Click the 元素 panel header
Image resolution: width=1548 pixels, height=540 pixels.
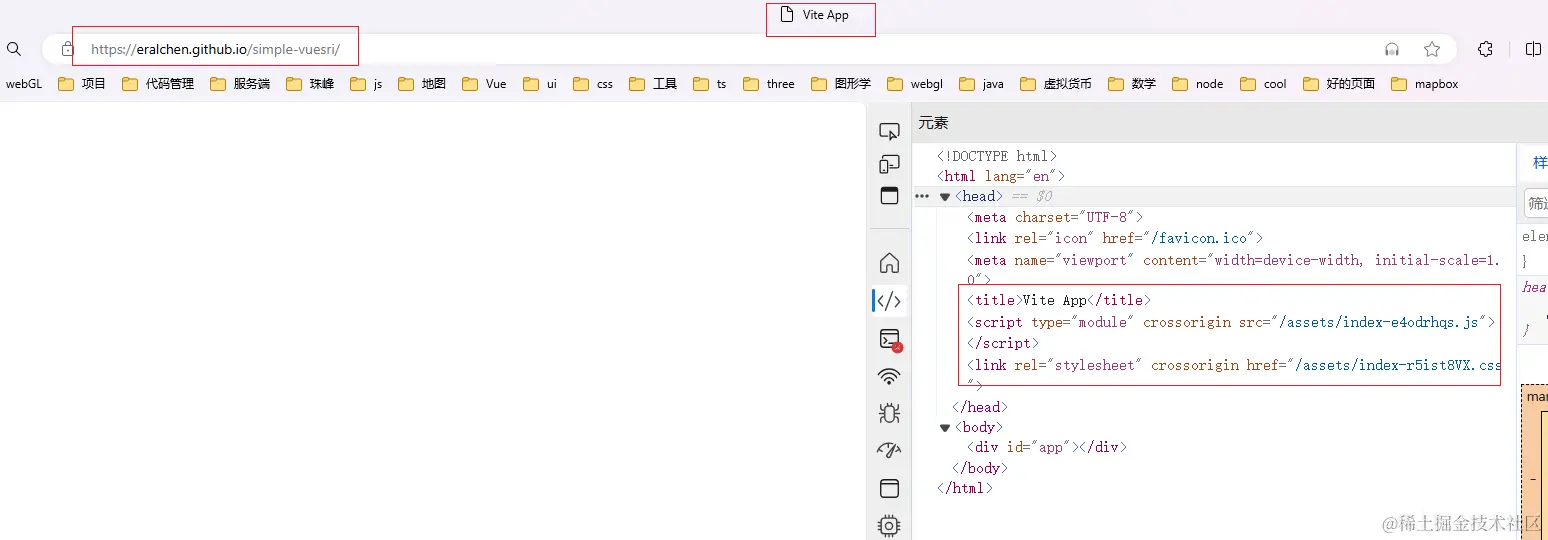934,123
